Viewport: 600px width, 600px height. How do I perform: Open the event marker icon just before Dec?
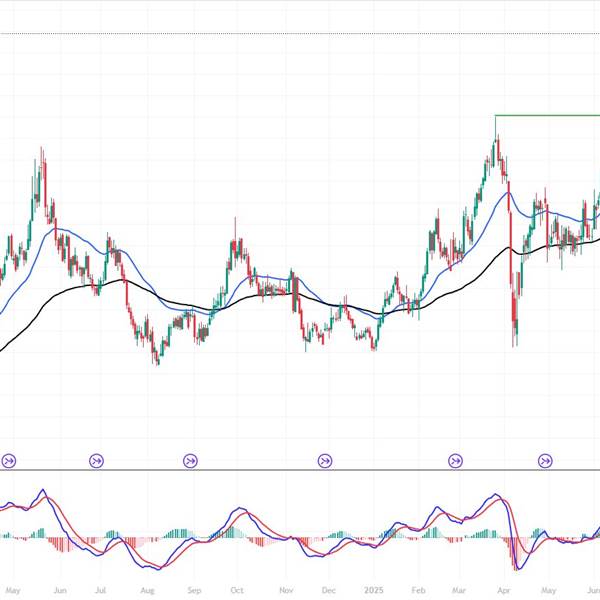pos(325,461)
